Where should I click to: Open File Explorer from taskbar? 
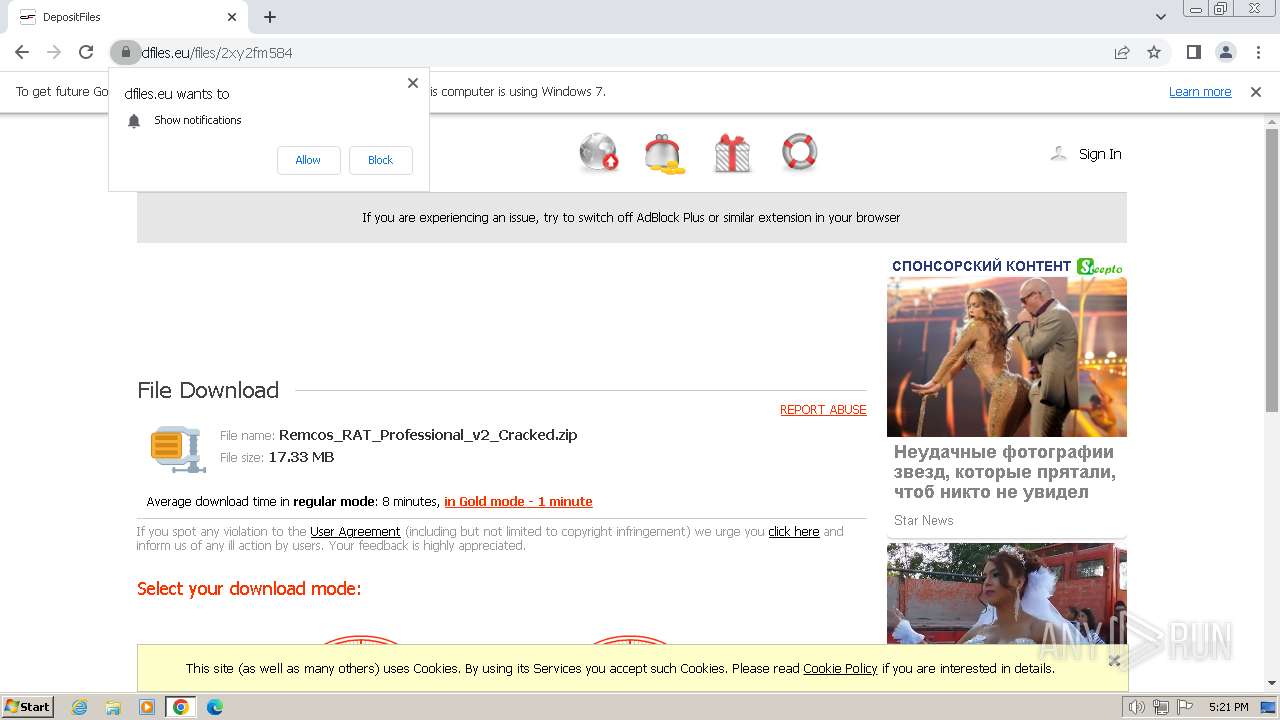pos(113,707)
